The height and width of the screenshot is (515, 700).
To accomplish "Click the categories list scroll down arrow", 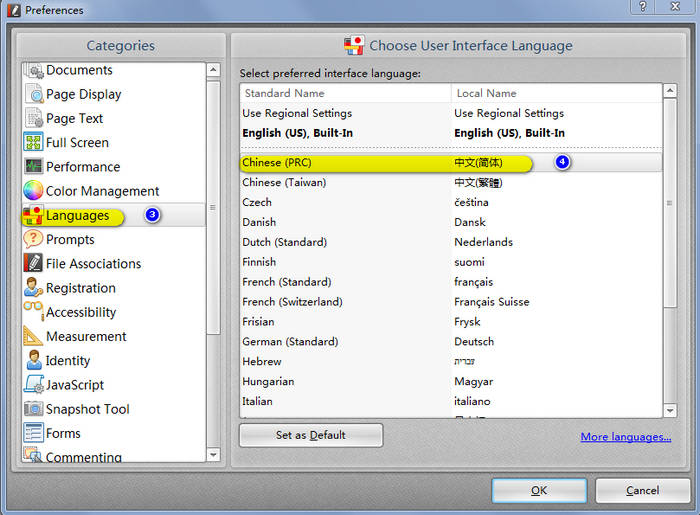I will coord(213,454).
